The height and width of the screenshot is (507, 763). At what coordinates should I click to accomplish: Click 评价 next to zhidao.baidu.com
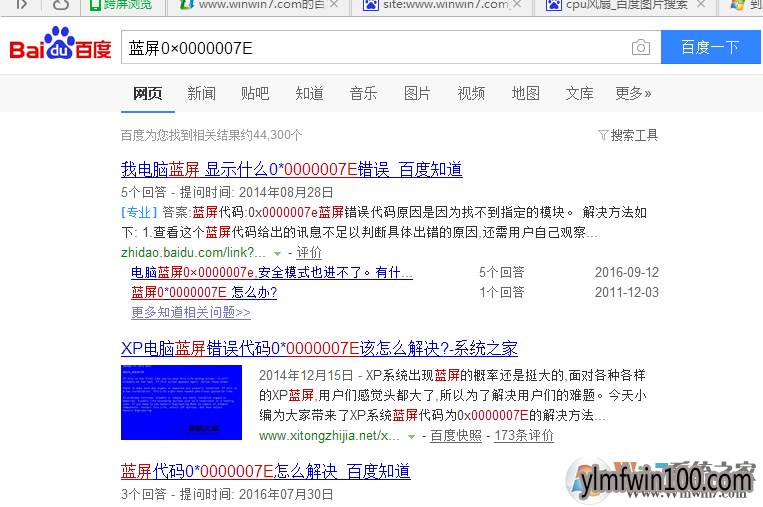coord(309,253)
